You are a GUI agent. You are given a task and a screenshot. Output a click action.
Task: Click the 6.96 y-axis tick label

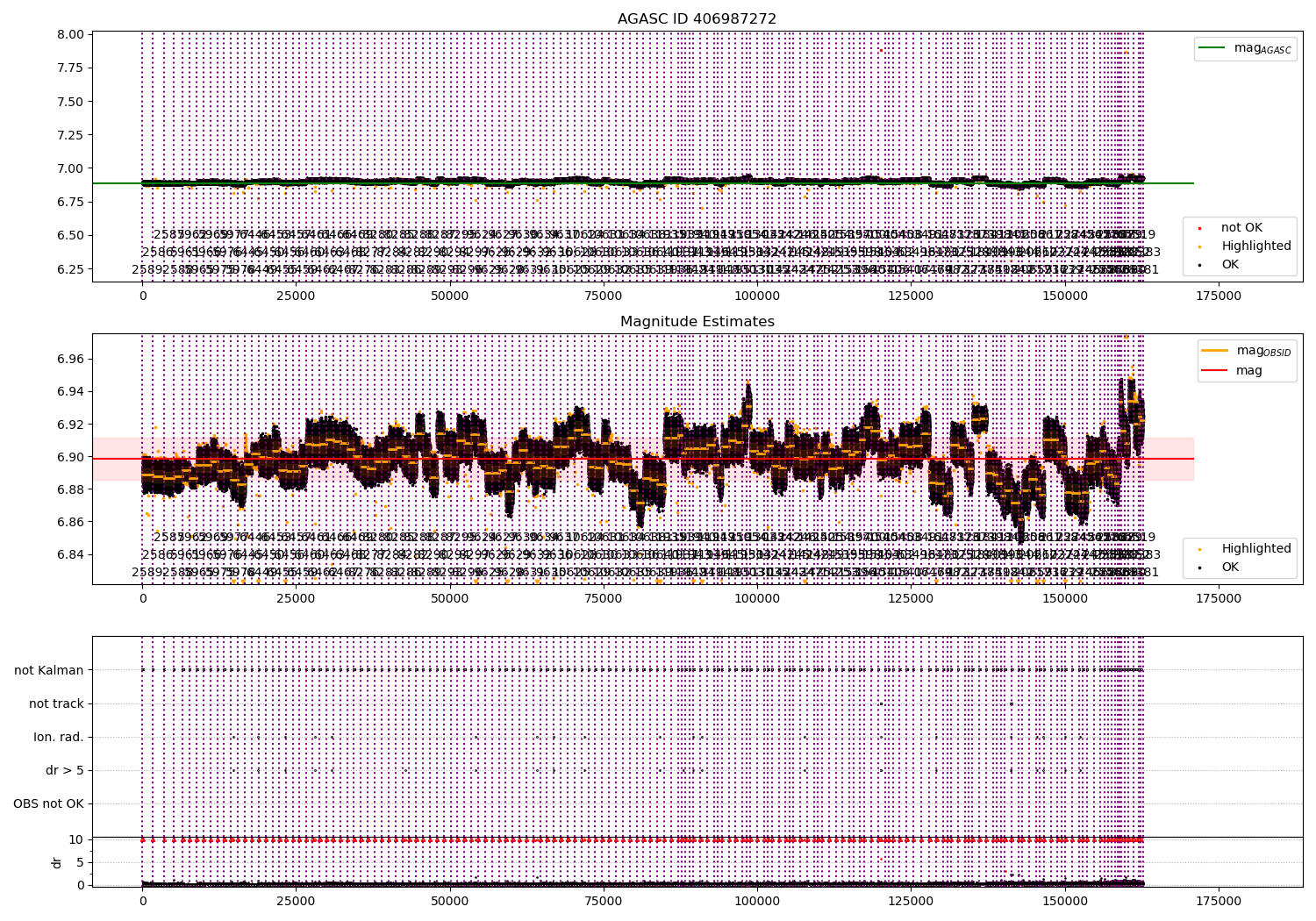coord(71,360)
